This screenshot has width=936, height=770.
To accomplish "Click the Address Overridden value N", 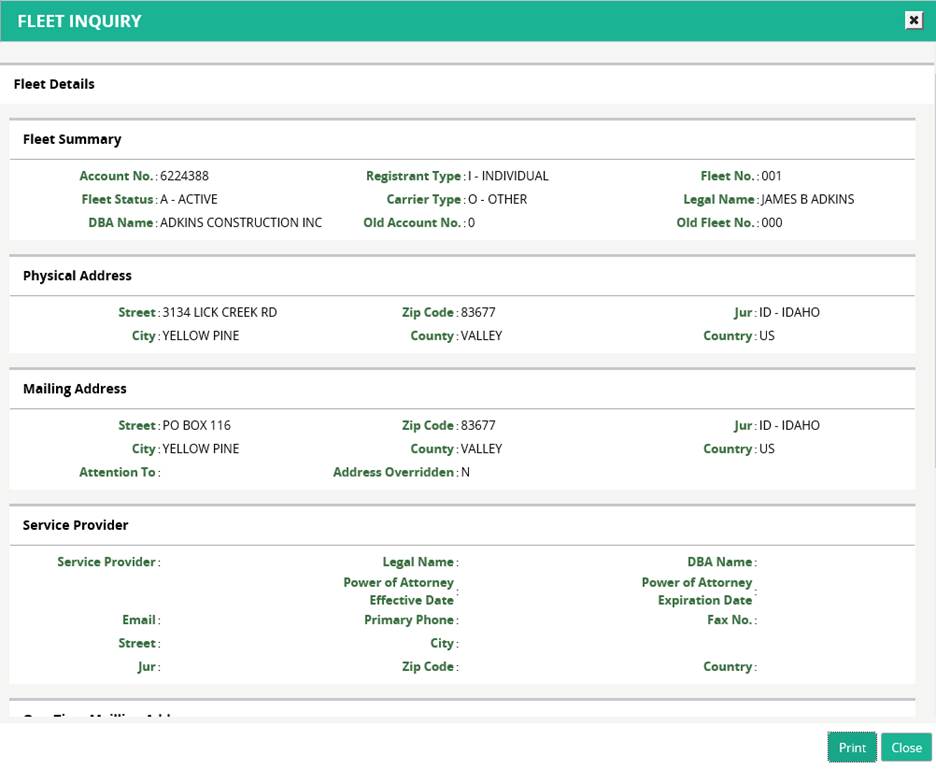I will coord(465,472).
